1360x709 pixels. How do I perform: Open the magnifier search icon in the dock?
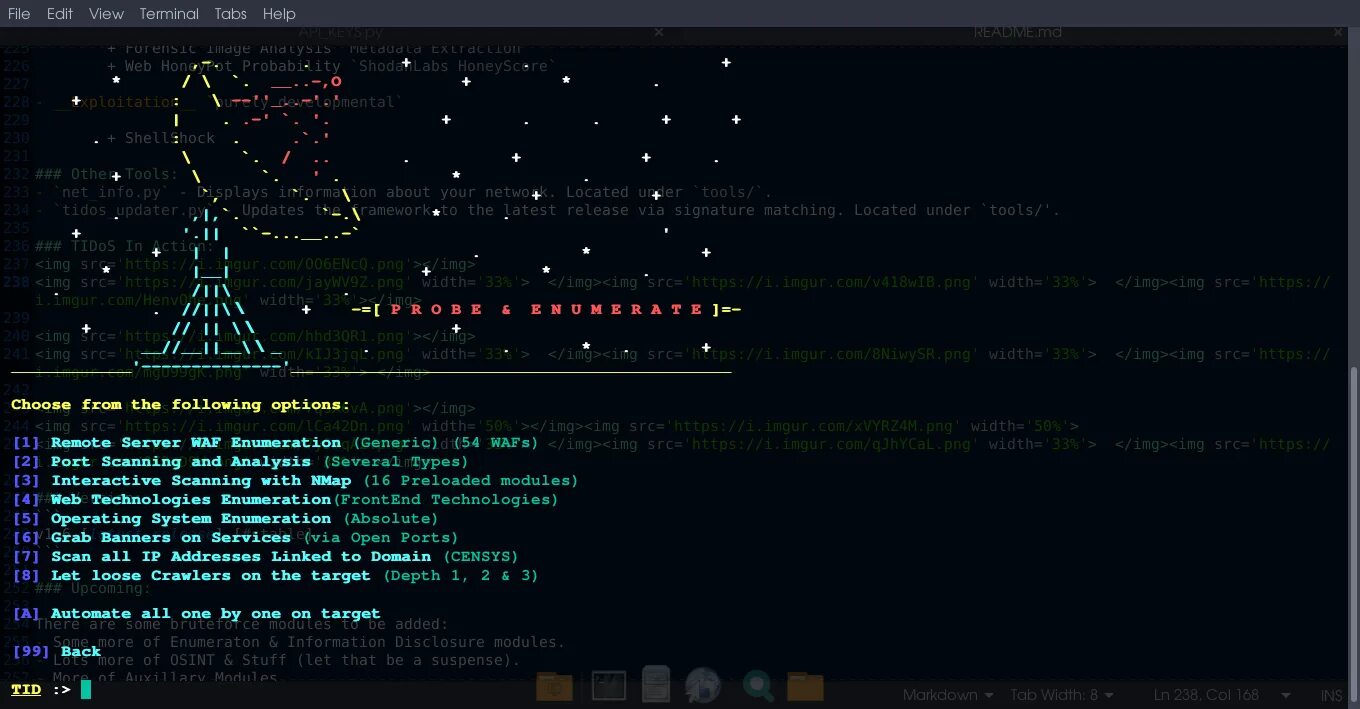tap(758, 686)
